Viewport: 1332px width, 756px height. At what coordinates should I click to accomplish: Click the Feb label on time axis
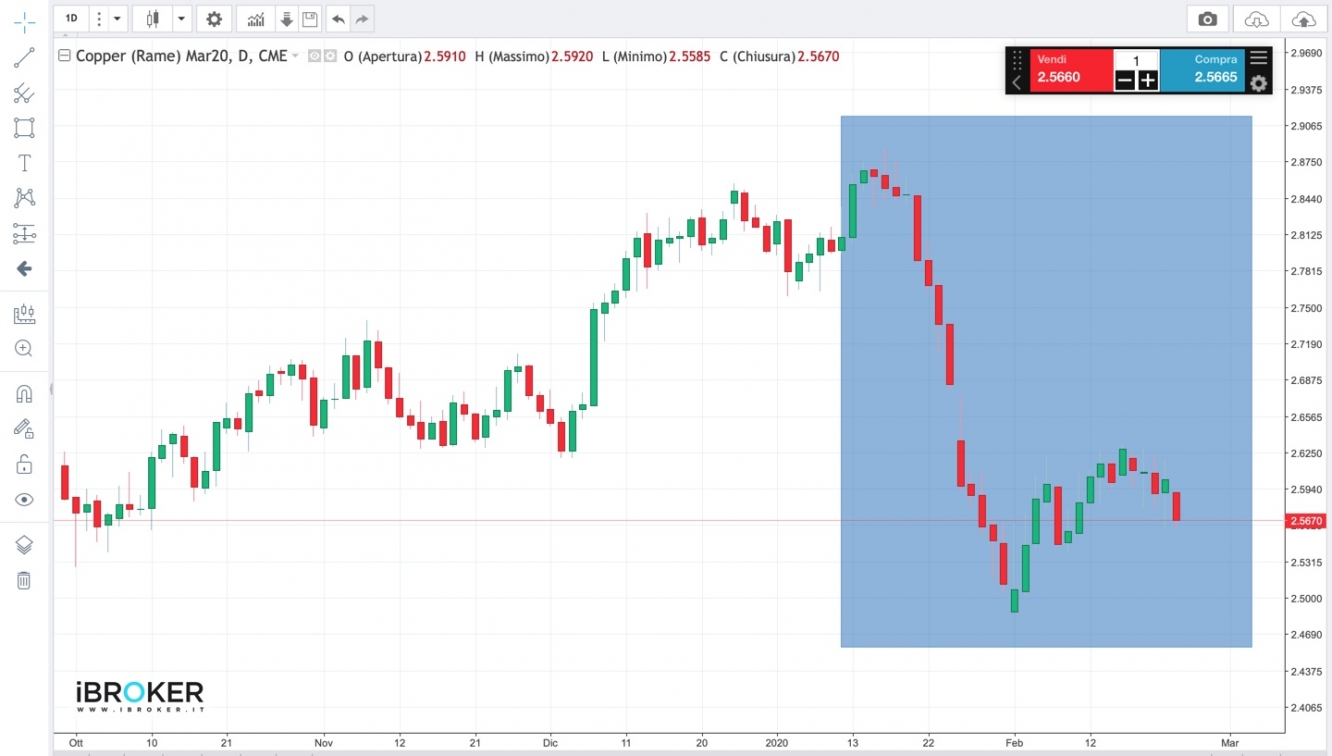coord(1015,743)
